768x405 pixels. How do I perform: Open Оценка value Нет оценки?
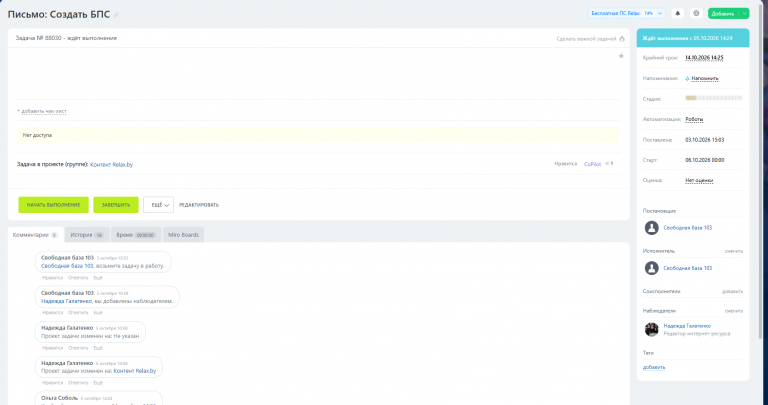pos(699,181)
